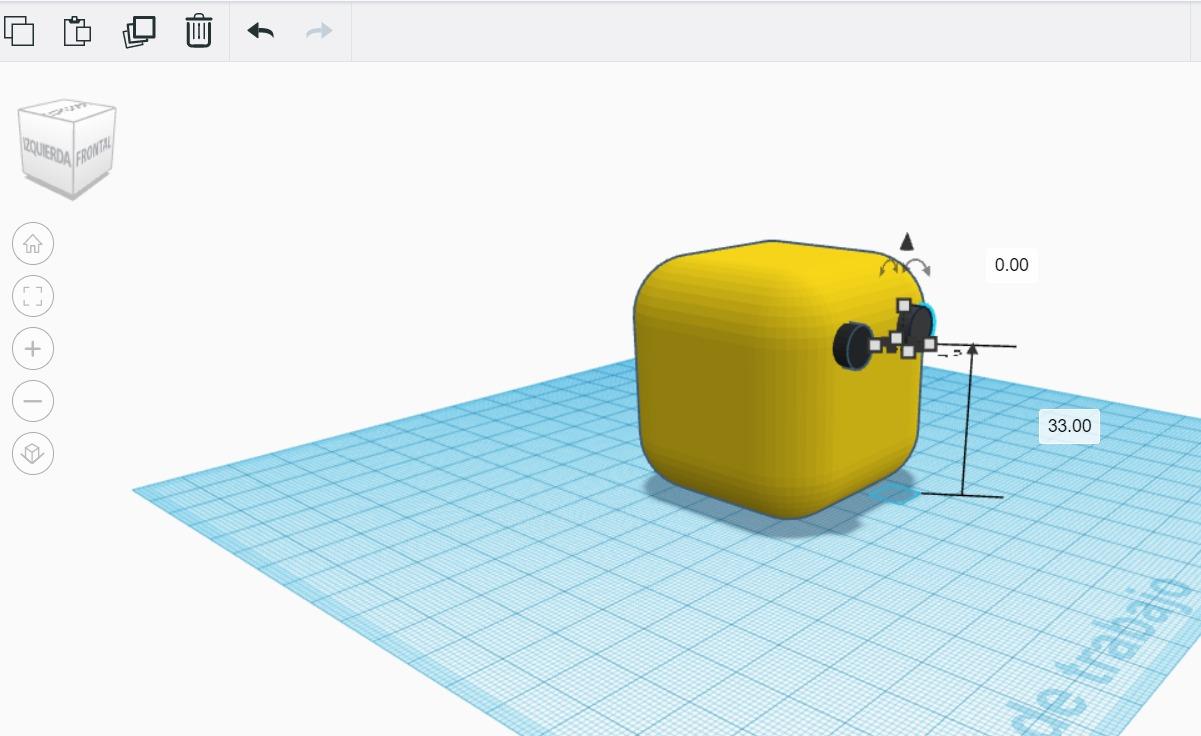Select the FRONTAL face of the view cube

click(x=93, y=153)
